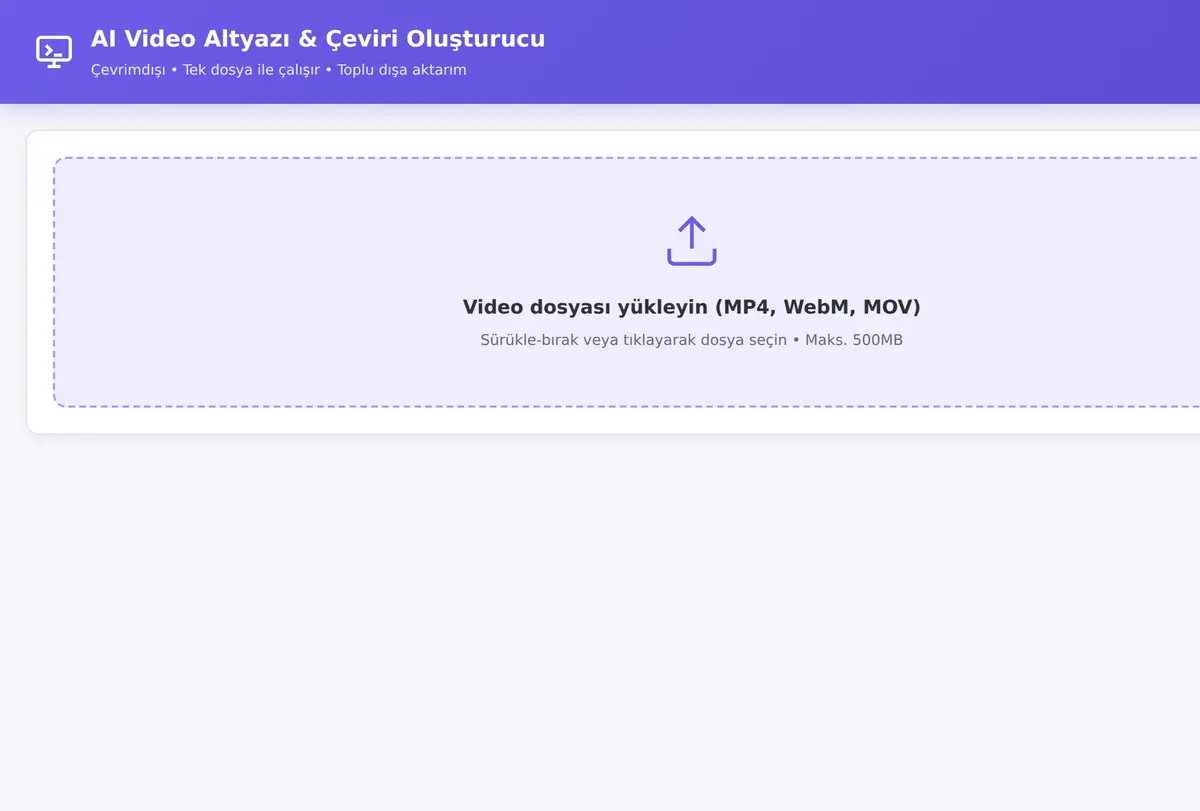Click "Video dosyası yükleyin (MP4, WebM, MOV)" text

coord(691,307)
